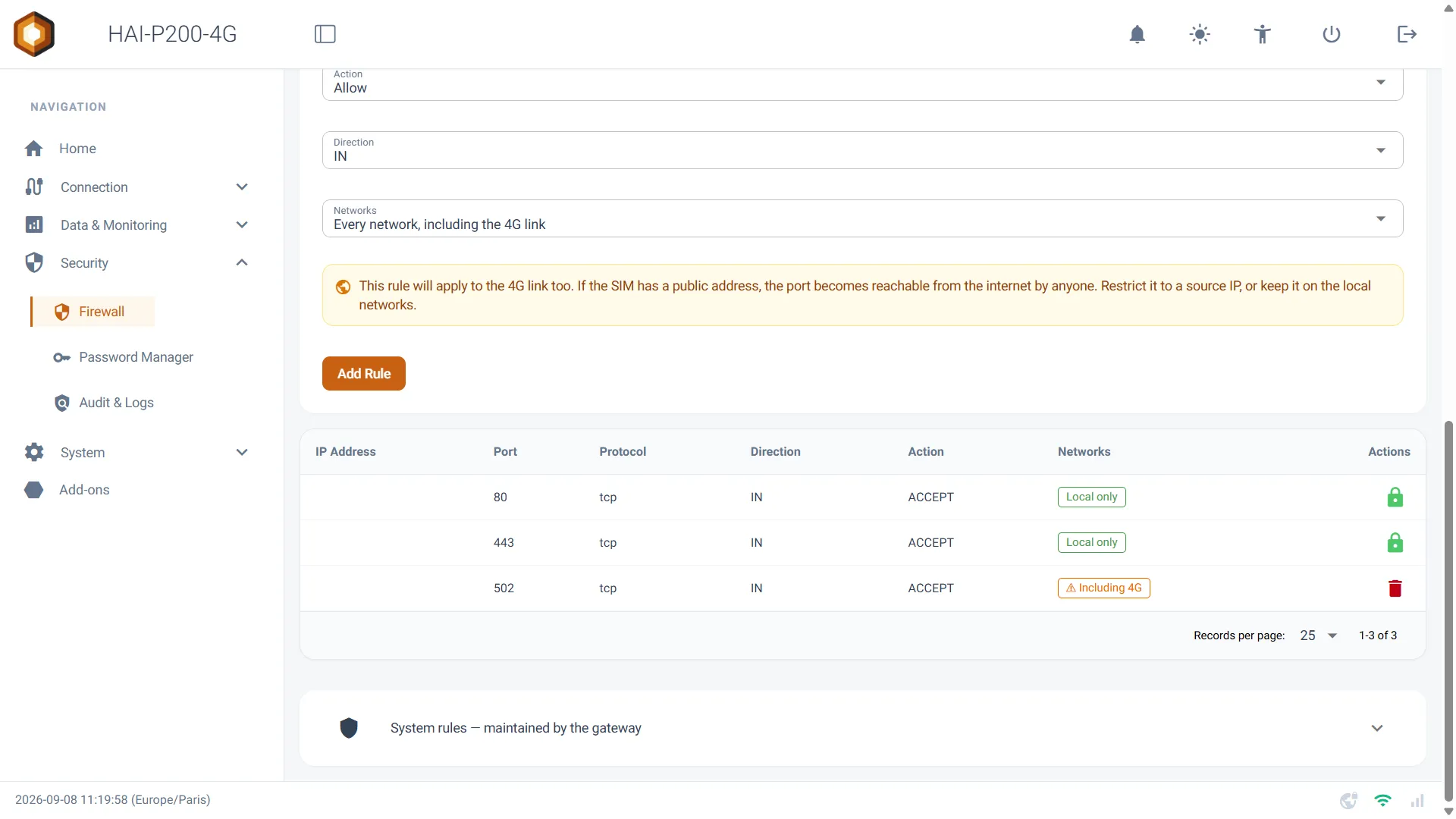
Task: Go to Audit & Logs
Action: pos(117,403)
